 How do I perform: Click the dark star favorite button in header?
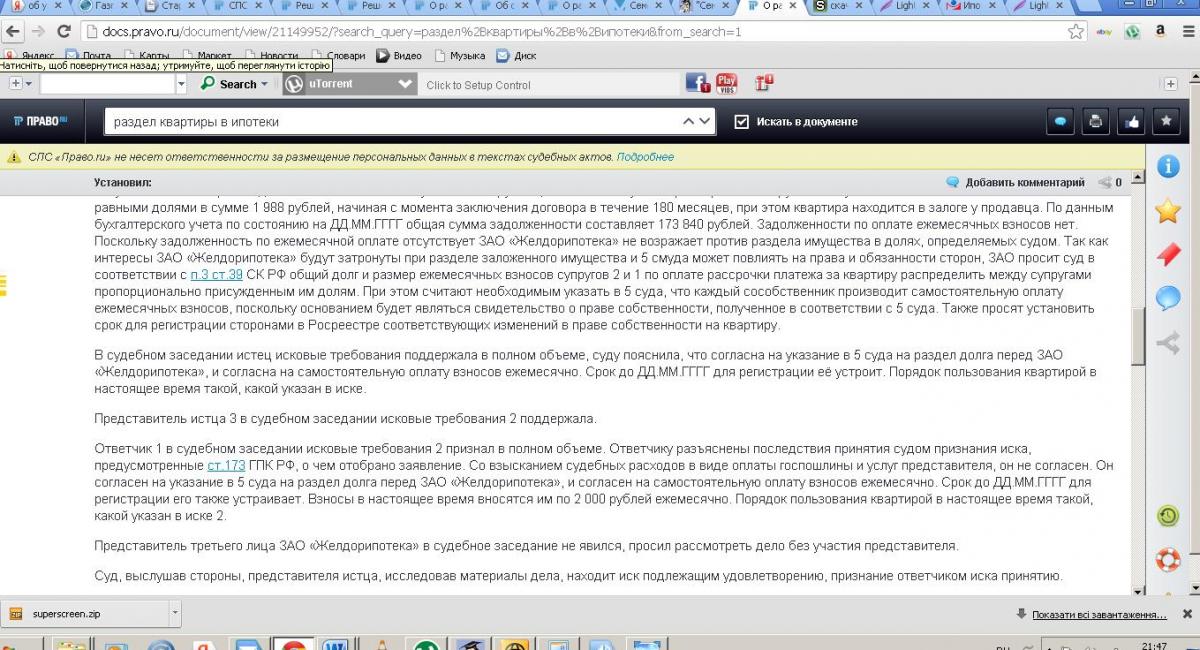tap(1164, 122)
